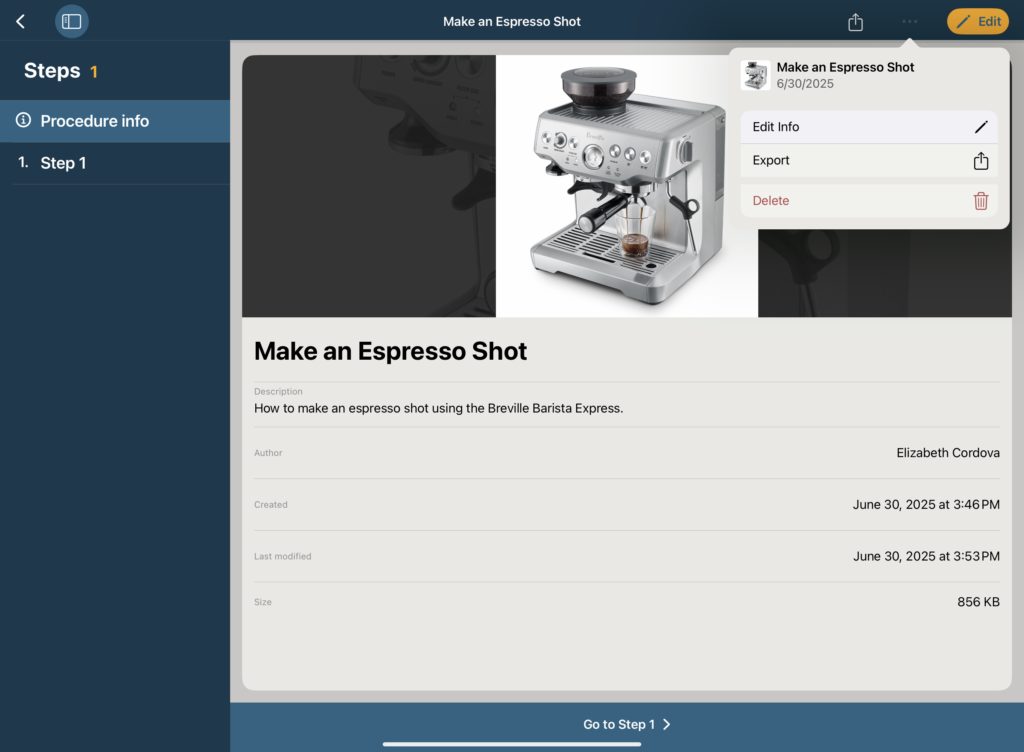Screen dimensions: 1024x752
Task: Click the pencil icon beside Edit Info
Action: point(981,127)
